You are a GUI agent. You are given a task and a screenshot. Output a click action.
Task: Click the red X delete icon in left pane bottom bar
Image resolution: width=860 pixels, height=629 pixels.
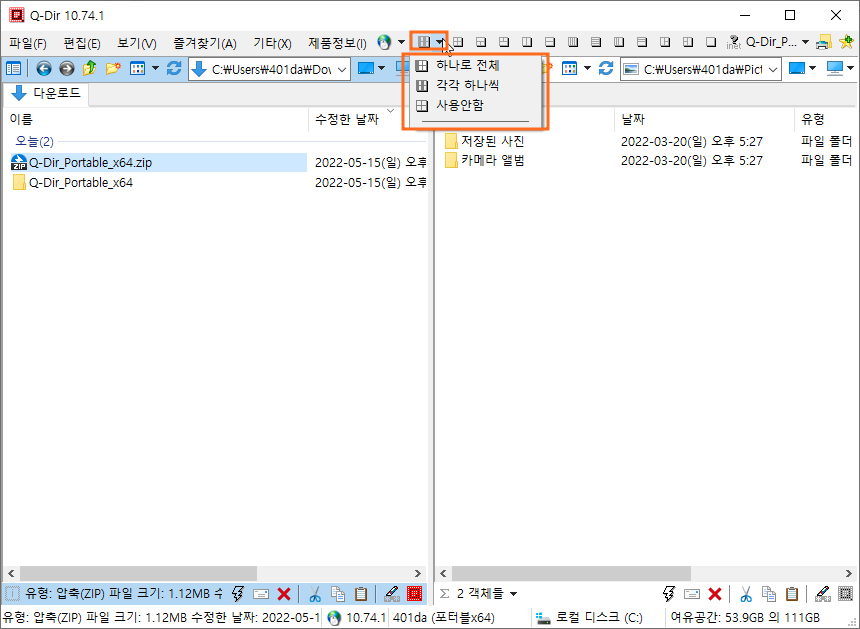click(x=284, y=593)
